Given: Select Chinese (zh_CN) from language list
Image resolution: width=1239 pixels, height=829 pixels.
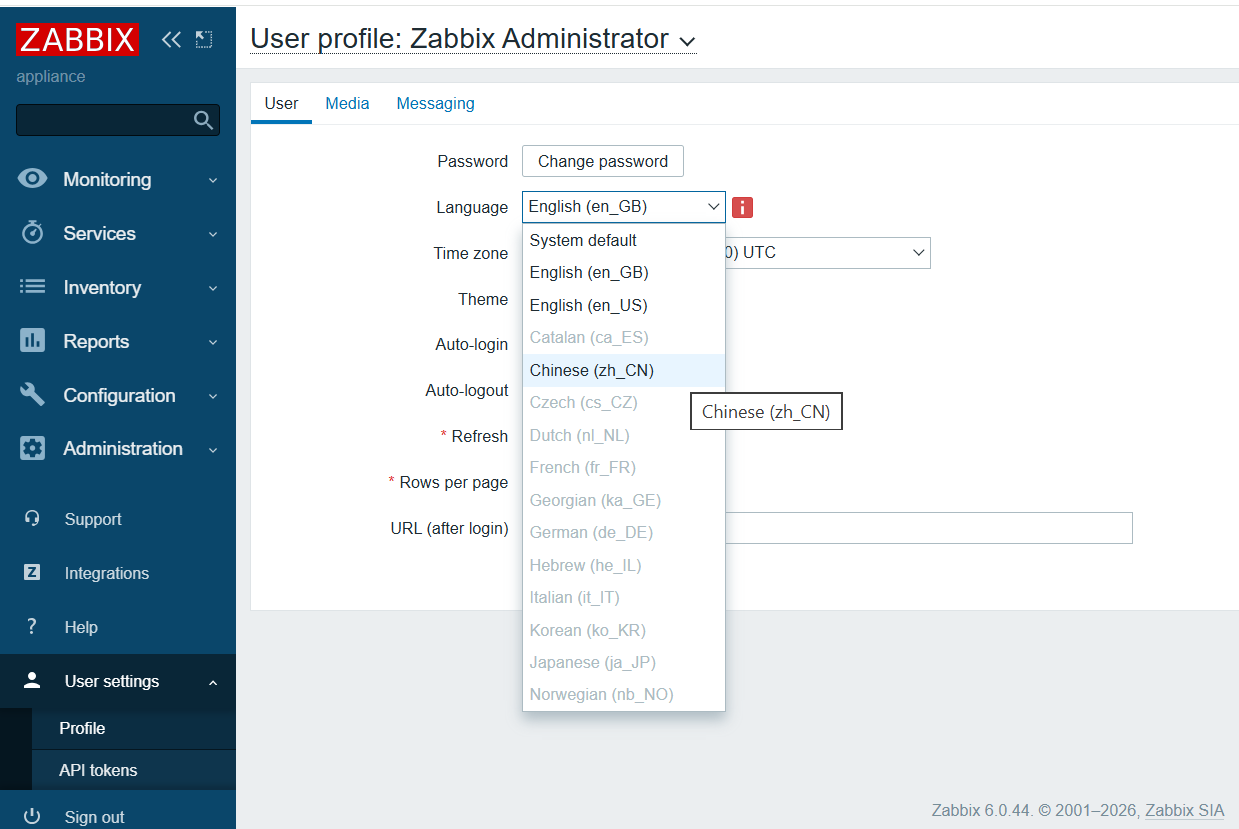Looking at the screenshot, I should pyautogui.click(x=591, y=370).
